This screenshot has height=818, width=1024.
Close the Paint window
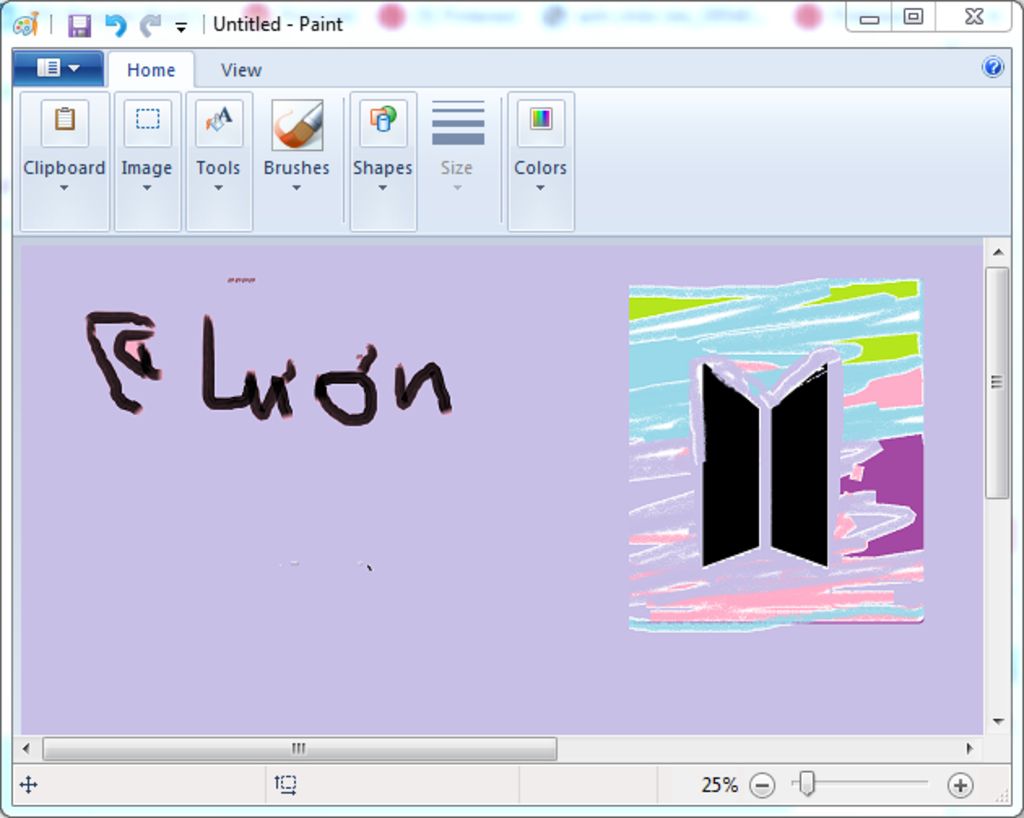(974, 16)
